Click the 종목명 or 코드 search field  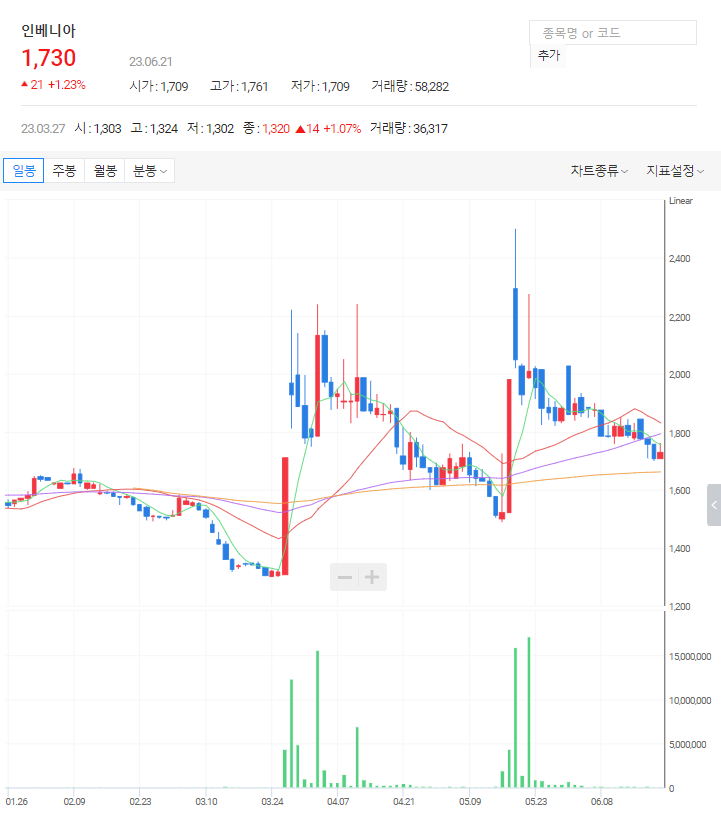click(x=613, y=33)
